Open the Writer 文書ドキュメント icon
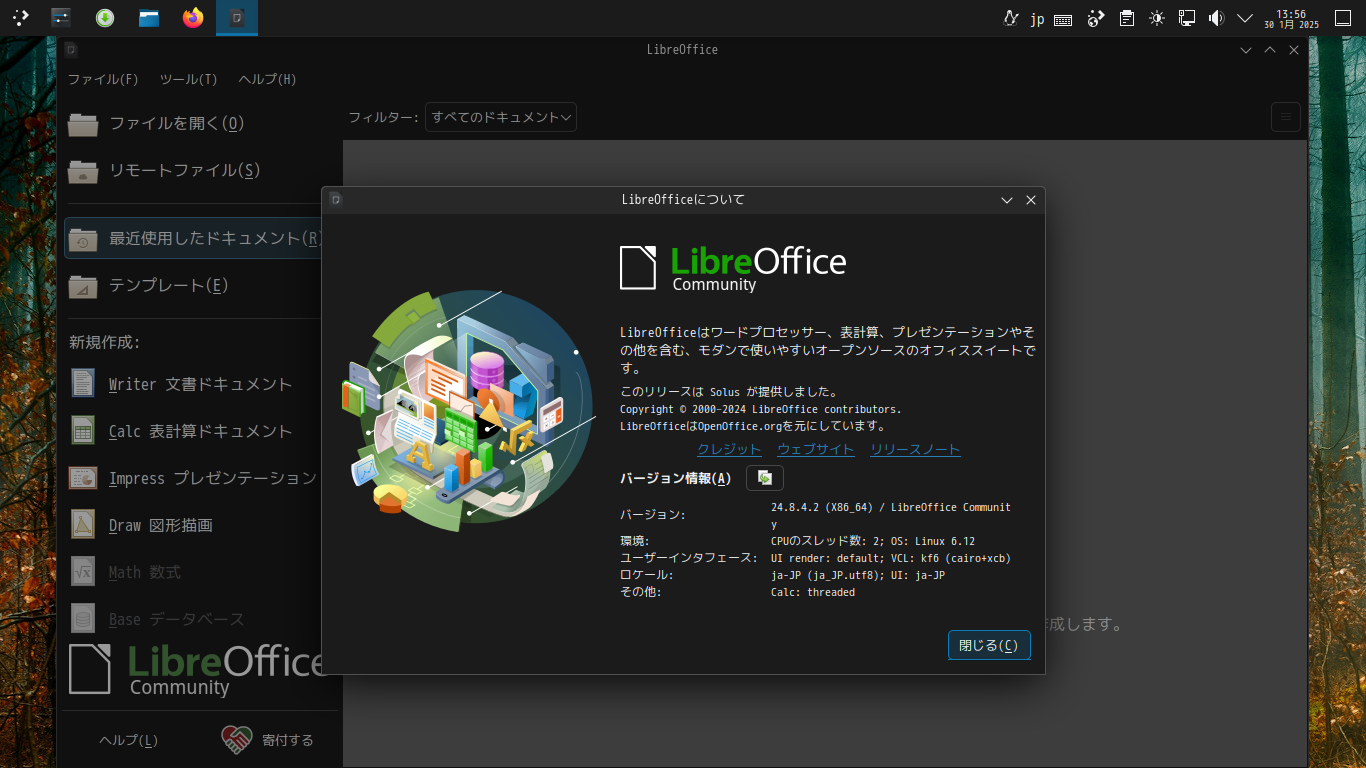 coord(83,383)
